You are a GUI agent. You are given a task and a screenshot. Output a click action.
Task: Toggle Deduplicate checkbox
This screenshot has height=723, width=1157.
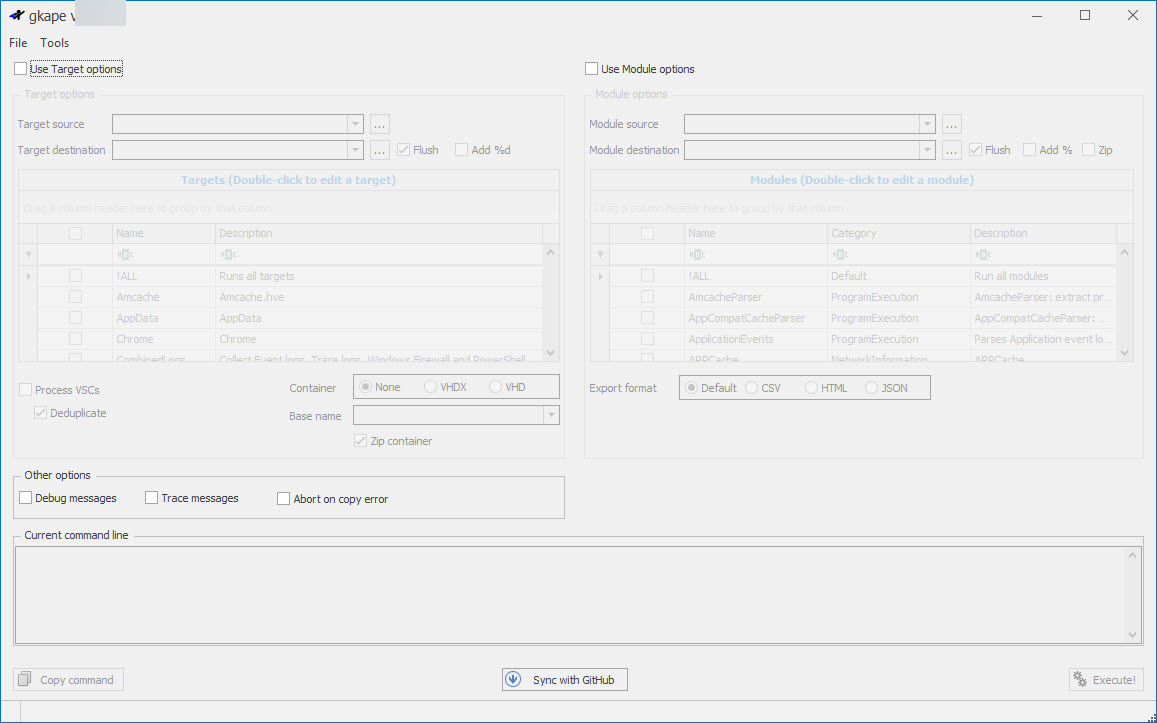(x=41, y=413)
